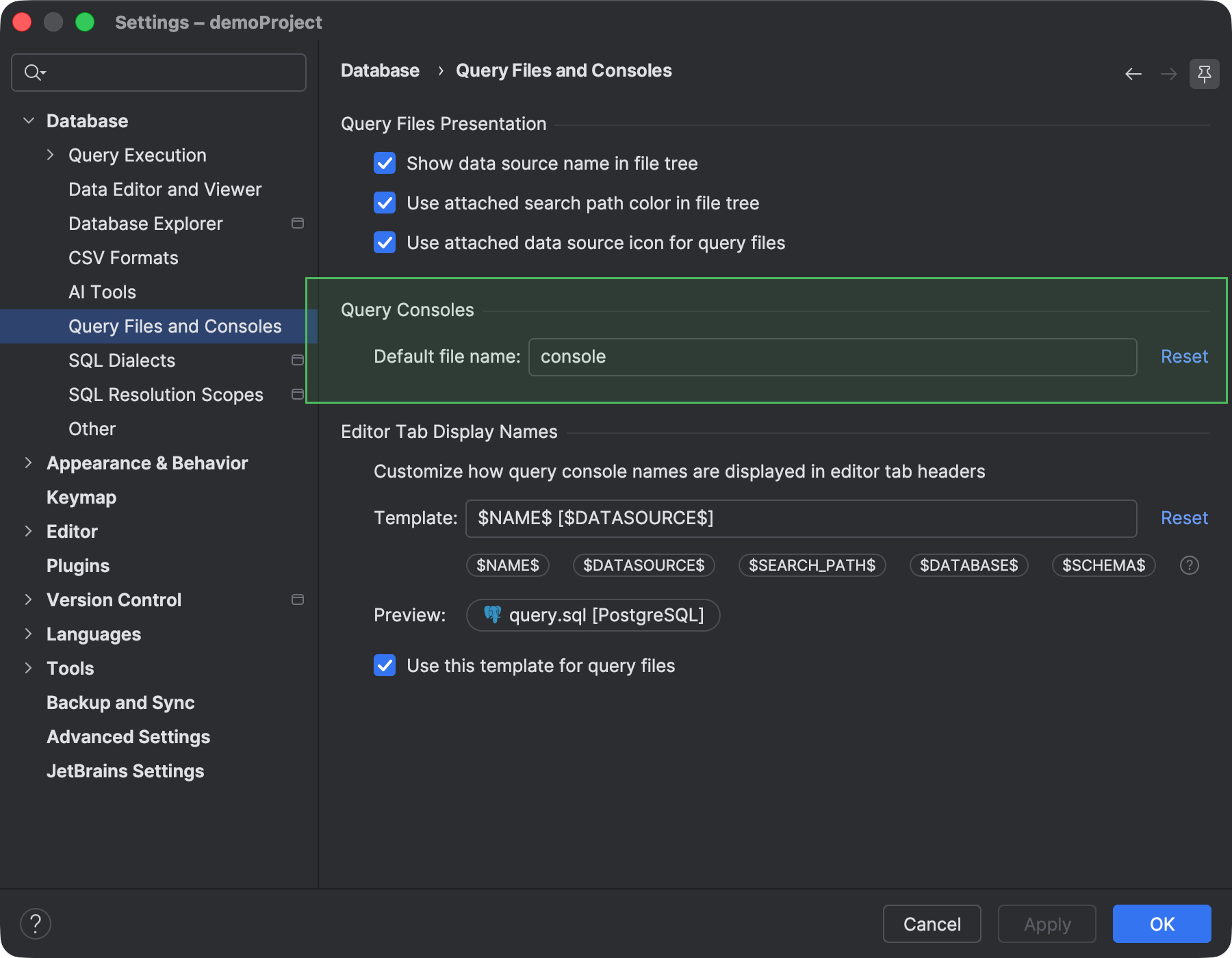Expand the Version Control section
The image size is (1232, 958).
tap(29, 599)
